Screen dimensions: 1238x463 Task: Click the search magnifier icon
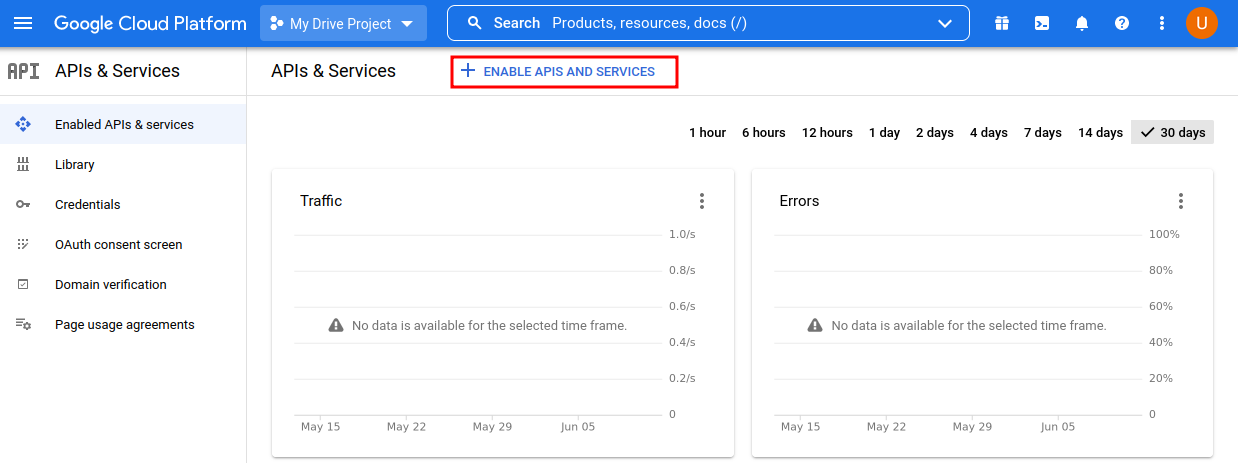pos(475,23)
